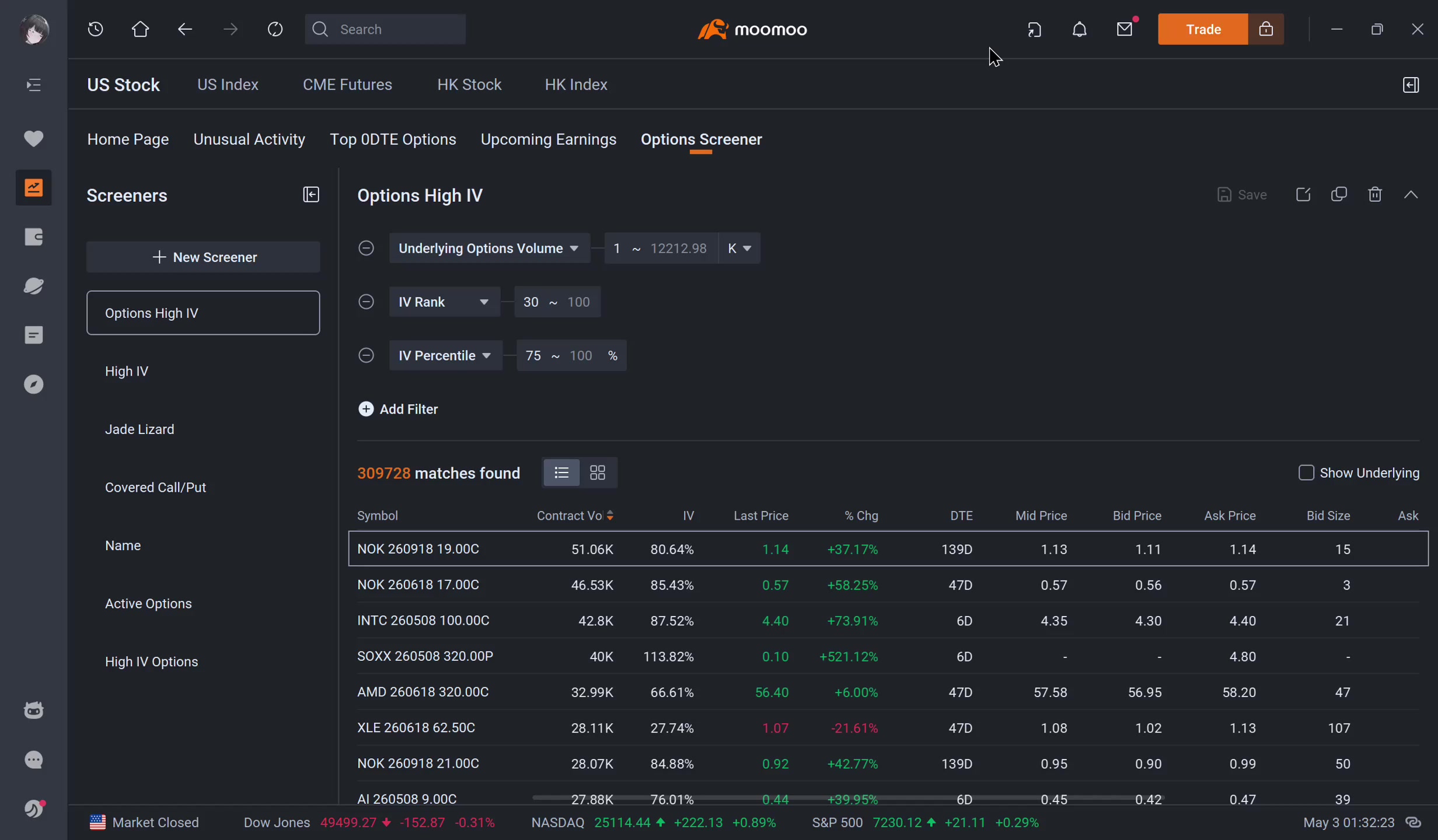Image resolution: width=1438 pixels, height=840 pixels.
Task: Remove the IV Rank filter
Action: pyautogui.click(x=366, y=302)
